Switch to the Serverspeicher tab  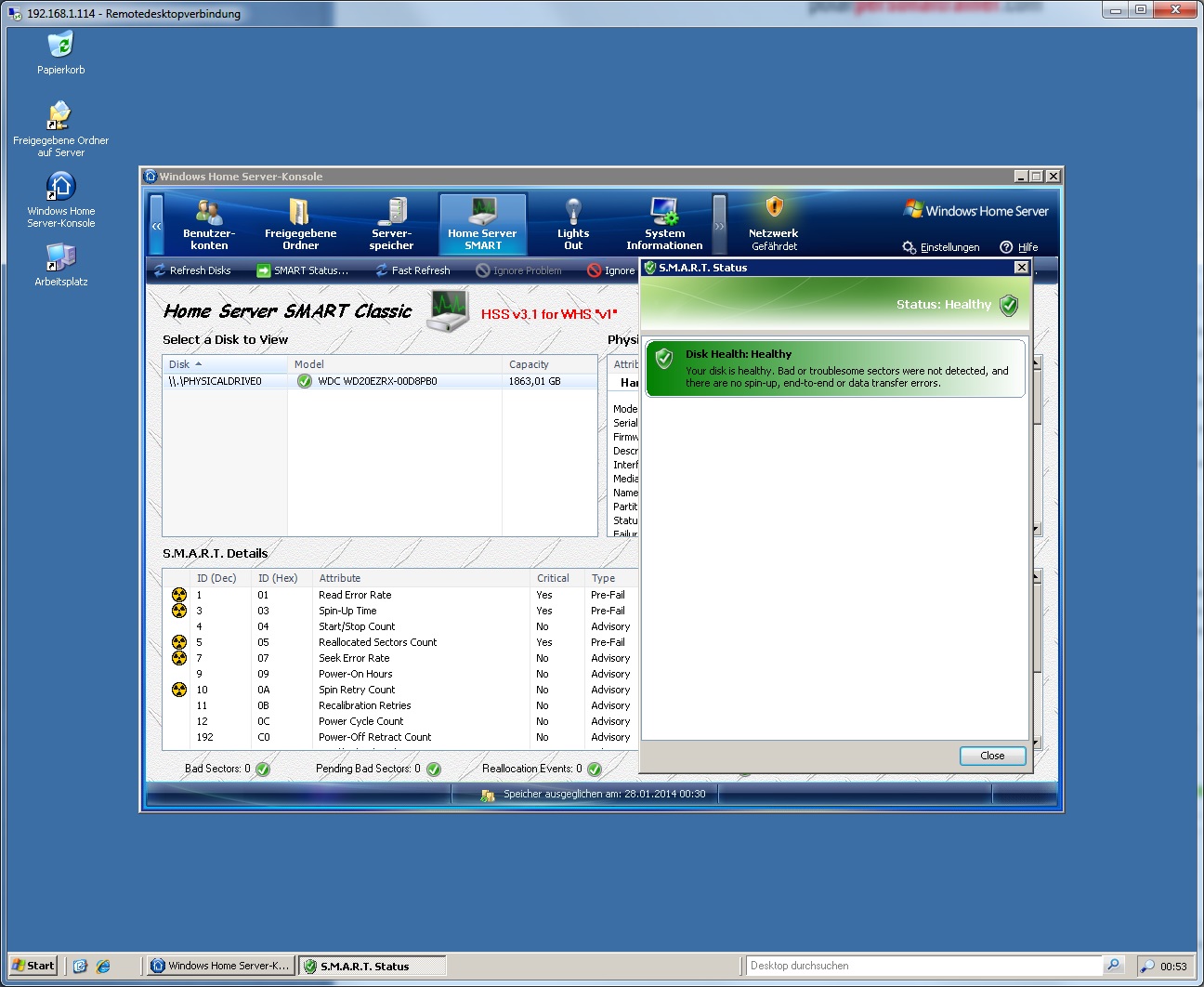(391, 224)
